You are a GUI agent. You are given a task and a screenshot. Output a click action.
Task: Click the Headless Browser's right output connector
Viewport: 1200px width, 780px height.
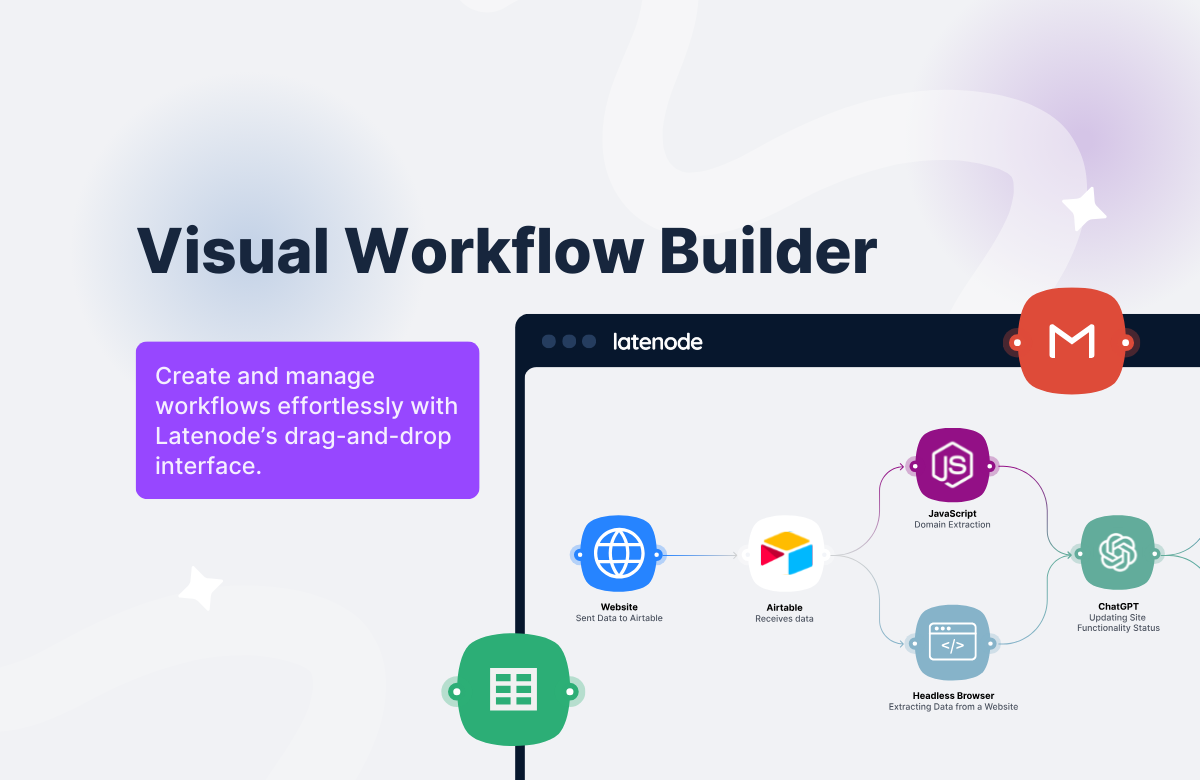(992, 643)
